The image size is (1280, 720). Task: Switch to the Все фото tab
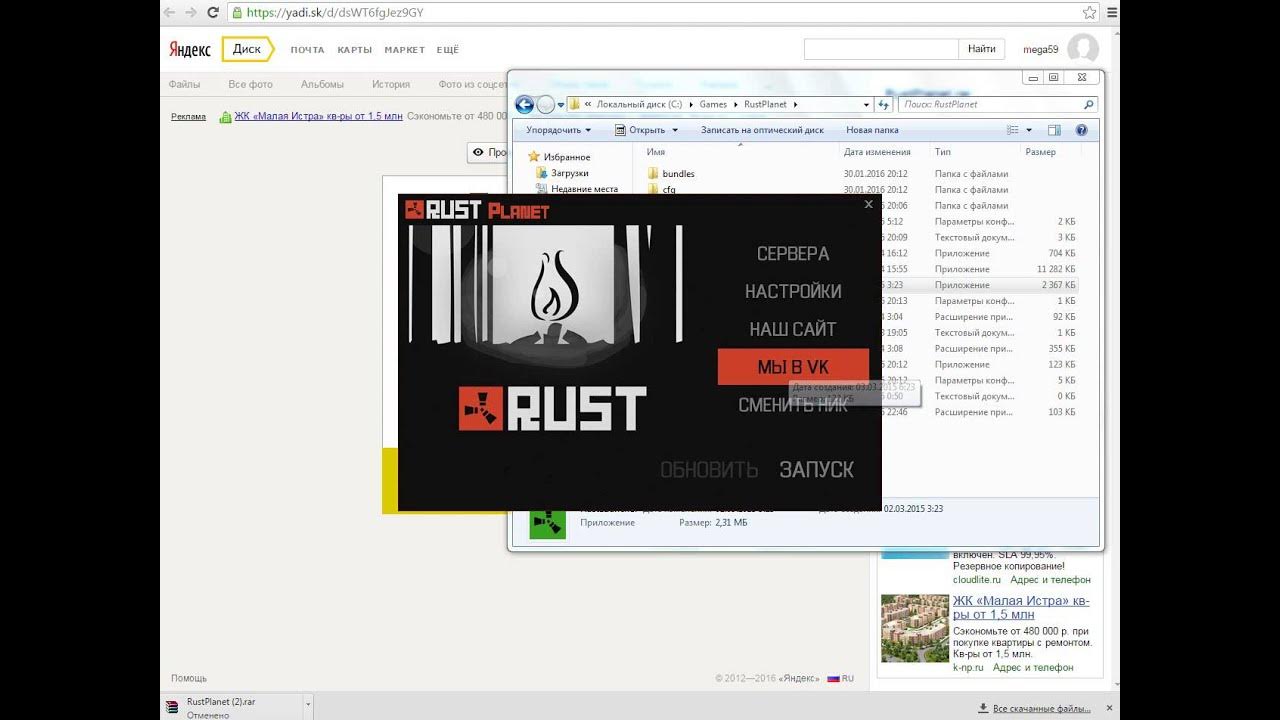coord(250,84)
